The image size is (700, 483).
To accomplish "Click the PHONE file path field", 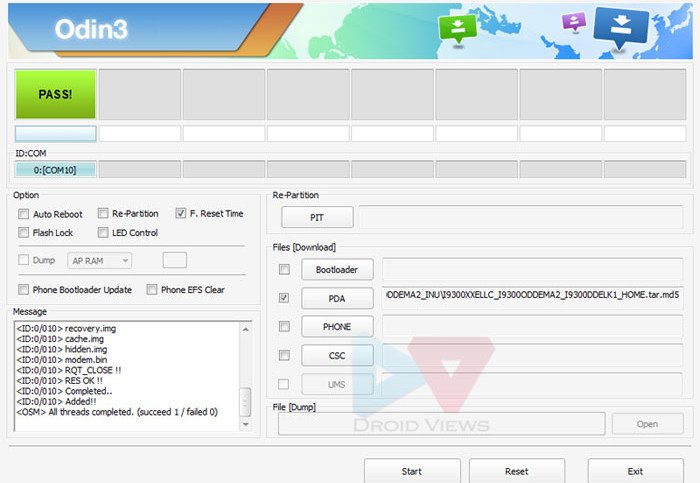I will 533,326.
